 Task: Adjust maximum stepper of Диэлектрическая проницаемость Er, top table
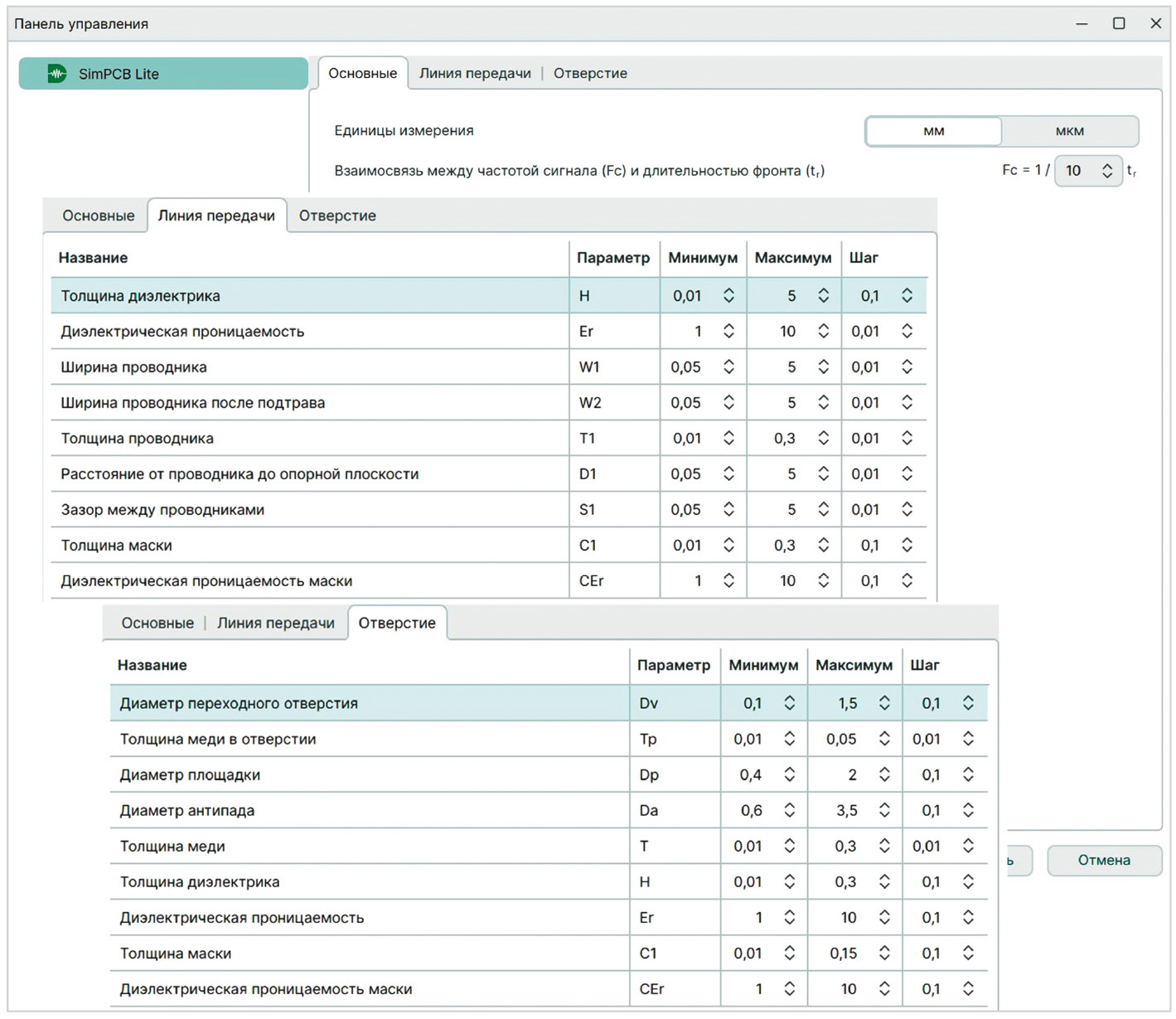pyautogui.click(x=823, y=331)
